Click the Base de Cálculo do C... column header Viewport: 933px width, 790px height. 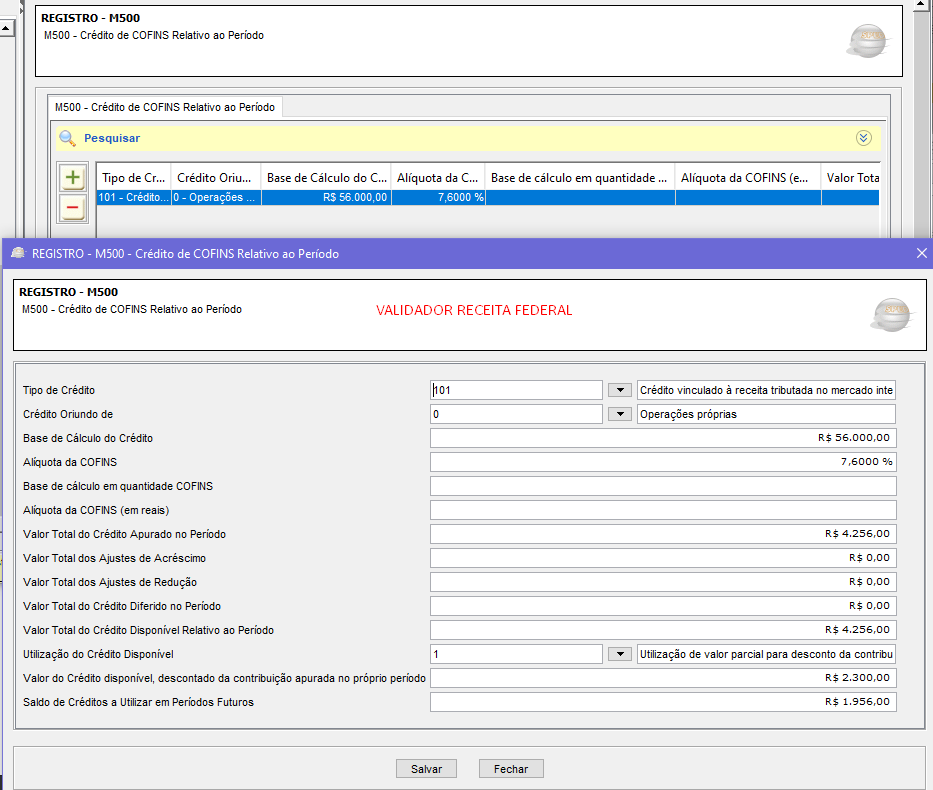(326, 177)
